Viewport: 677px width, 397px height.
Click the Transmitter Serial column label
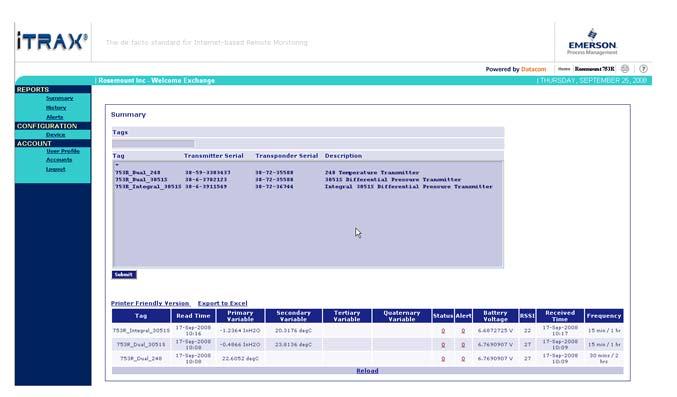click(214, 156)
